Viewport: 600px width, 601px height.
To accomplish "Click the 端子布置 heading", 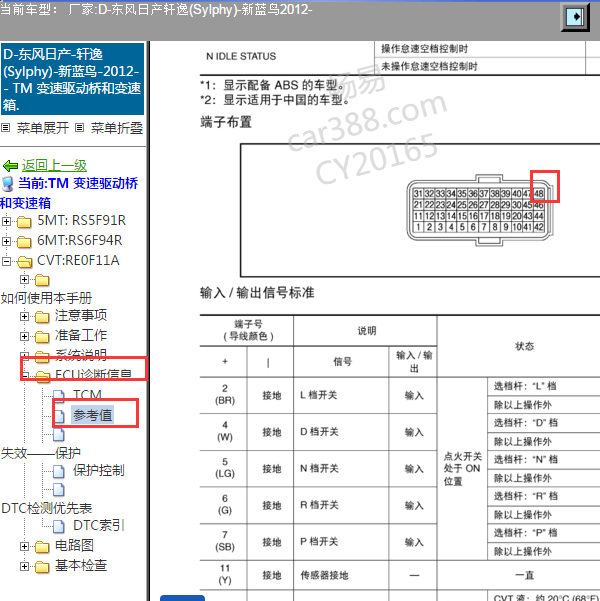I will point(226,122).
